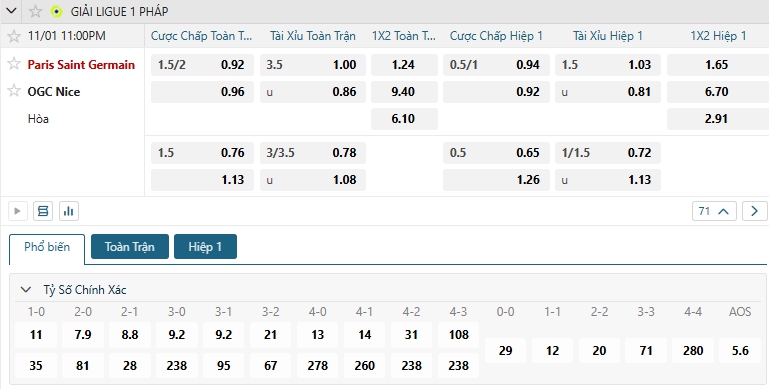Open the match lineup list icon
Screen dimensions: 769x389
click(43, 211)
